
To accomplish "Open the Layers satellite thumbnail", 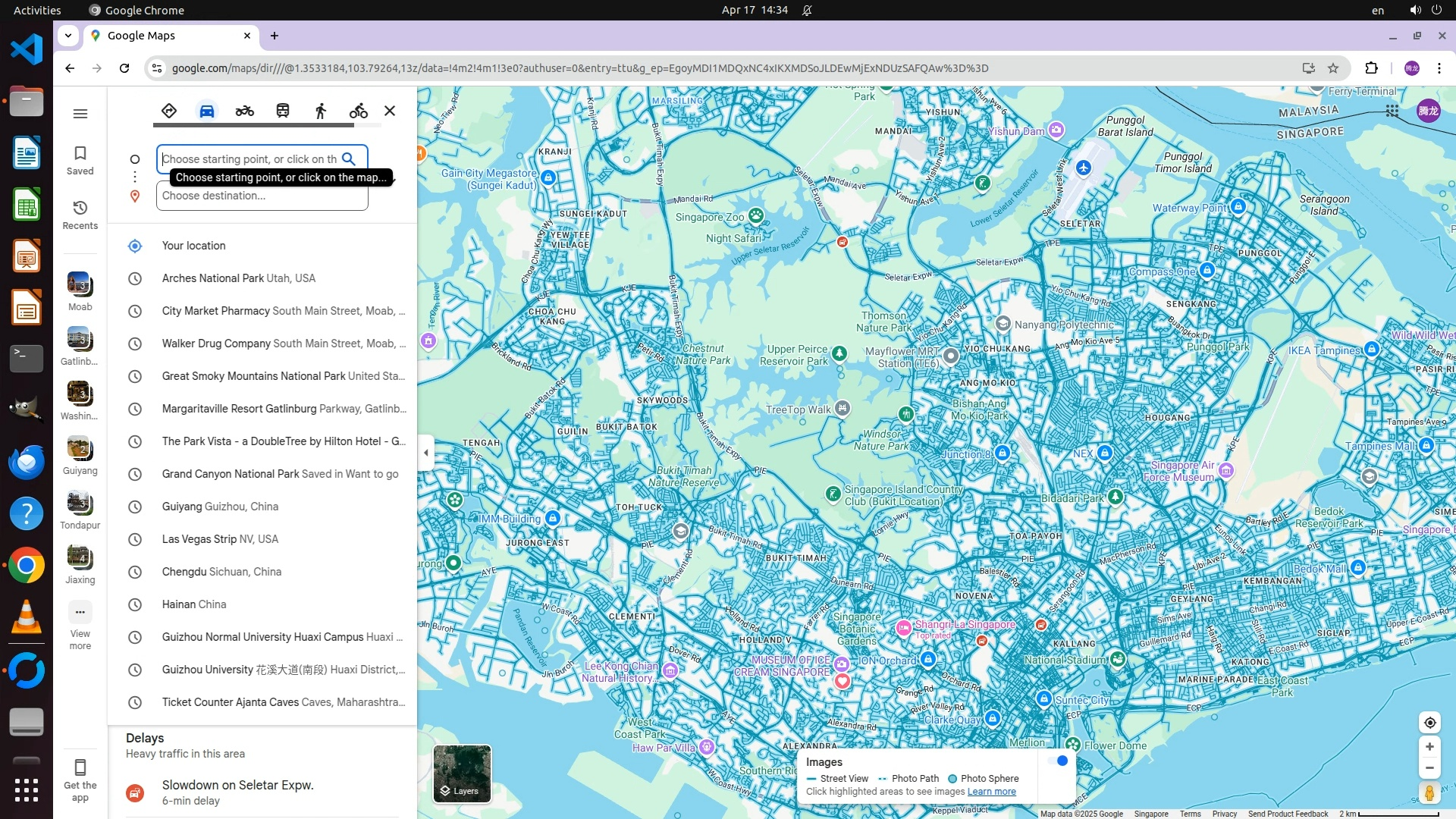I will tap(462, 773).
